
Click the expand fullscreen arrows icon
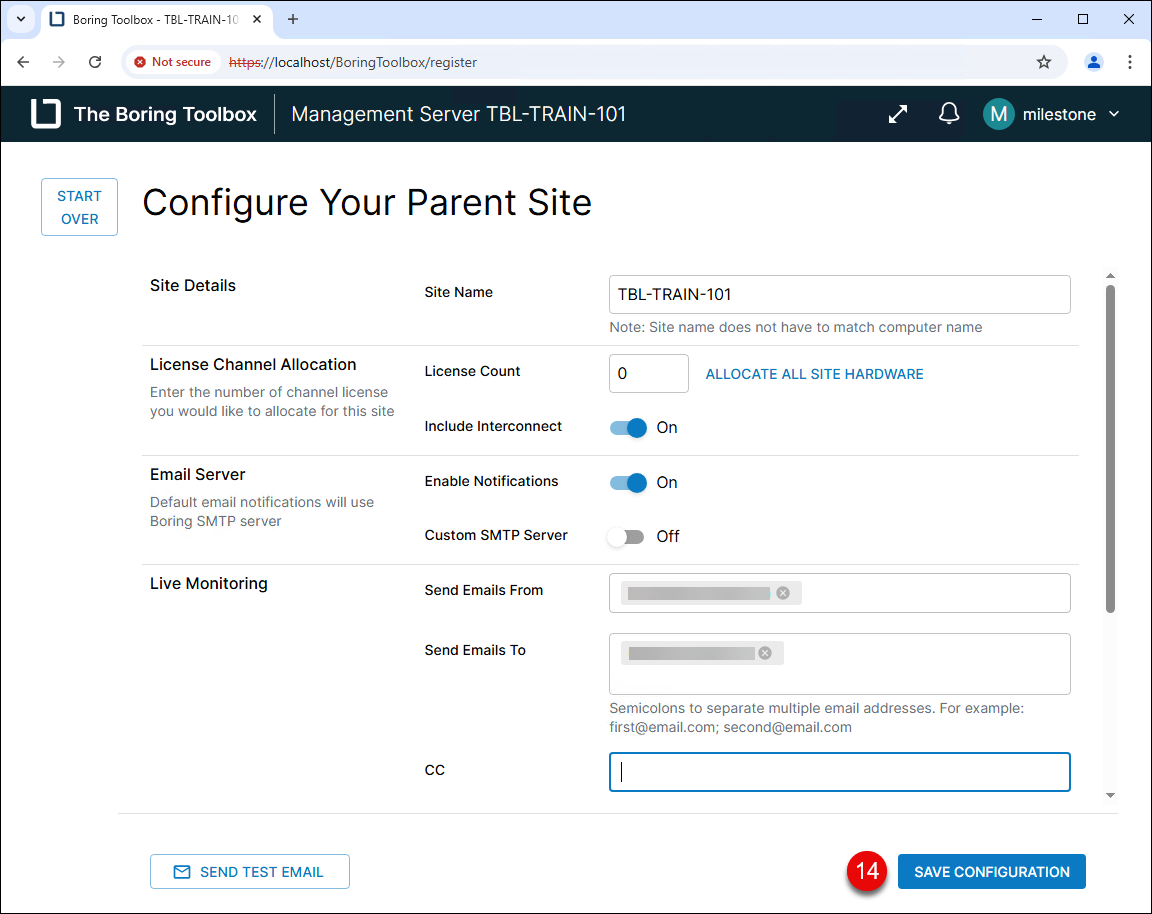[898, 114]
